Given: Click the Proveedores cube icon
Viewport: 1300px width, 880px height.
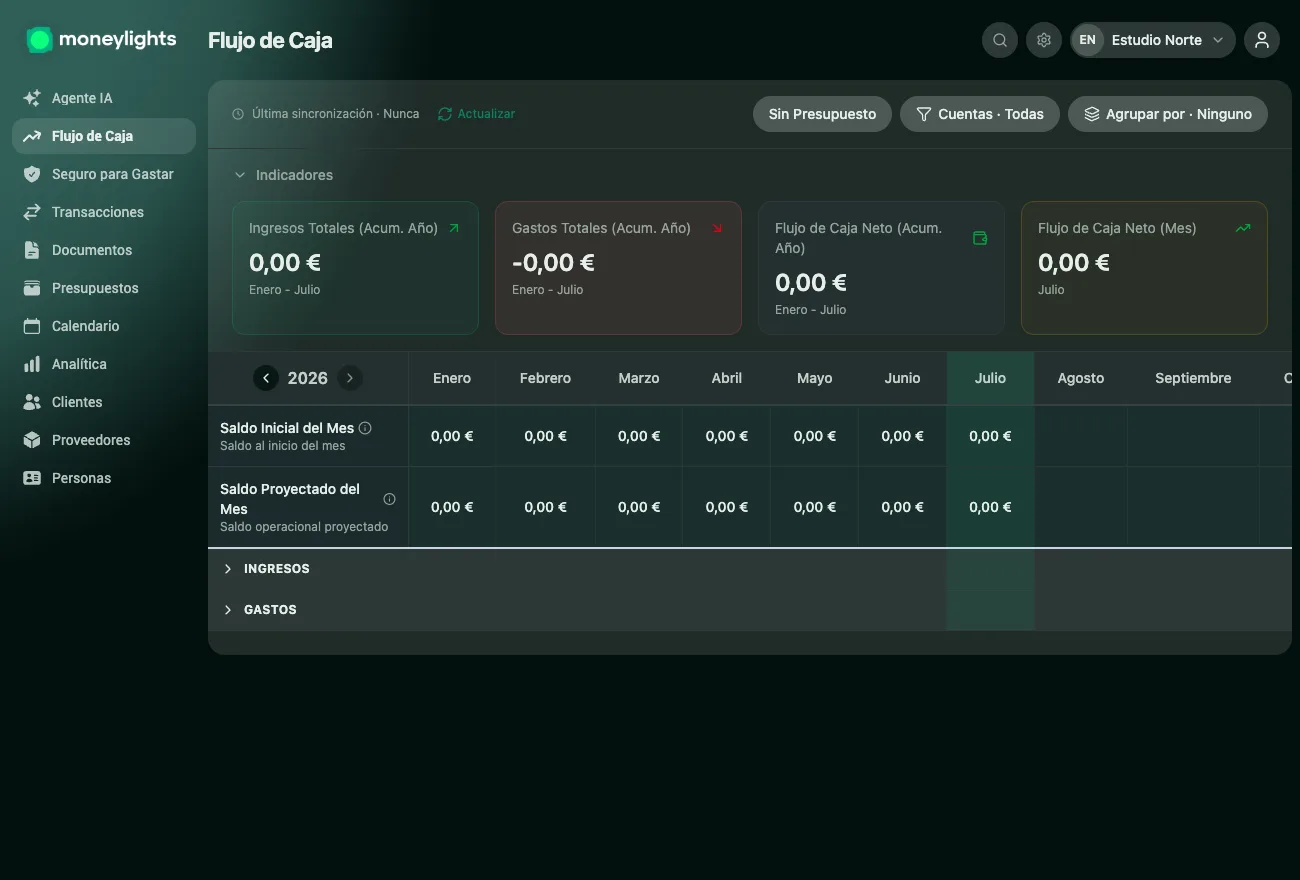Looking at the screenshot, I should [x=32, y=440].
